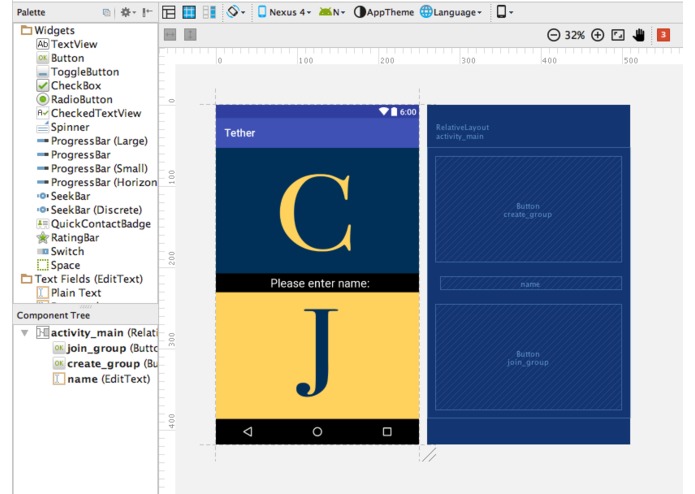Select join_group button in Component Tree

pyautogui.click(x=105, y=348)
